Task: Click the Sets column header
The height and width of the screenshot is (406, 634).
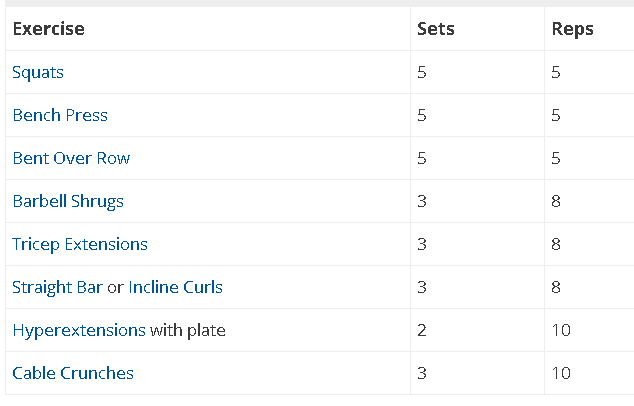Action: [435, 29]
